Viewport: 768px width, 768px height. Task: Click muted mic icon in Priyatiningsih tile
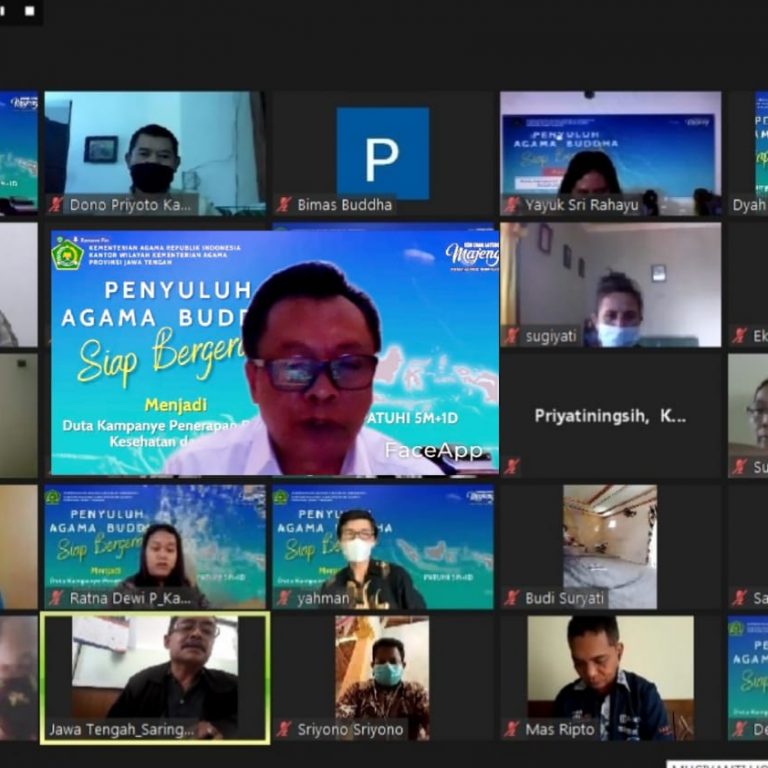512,466
